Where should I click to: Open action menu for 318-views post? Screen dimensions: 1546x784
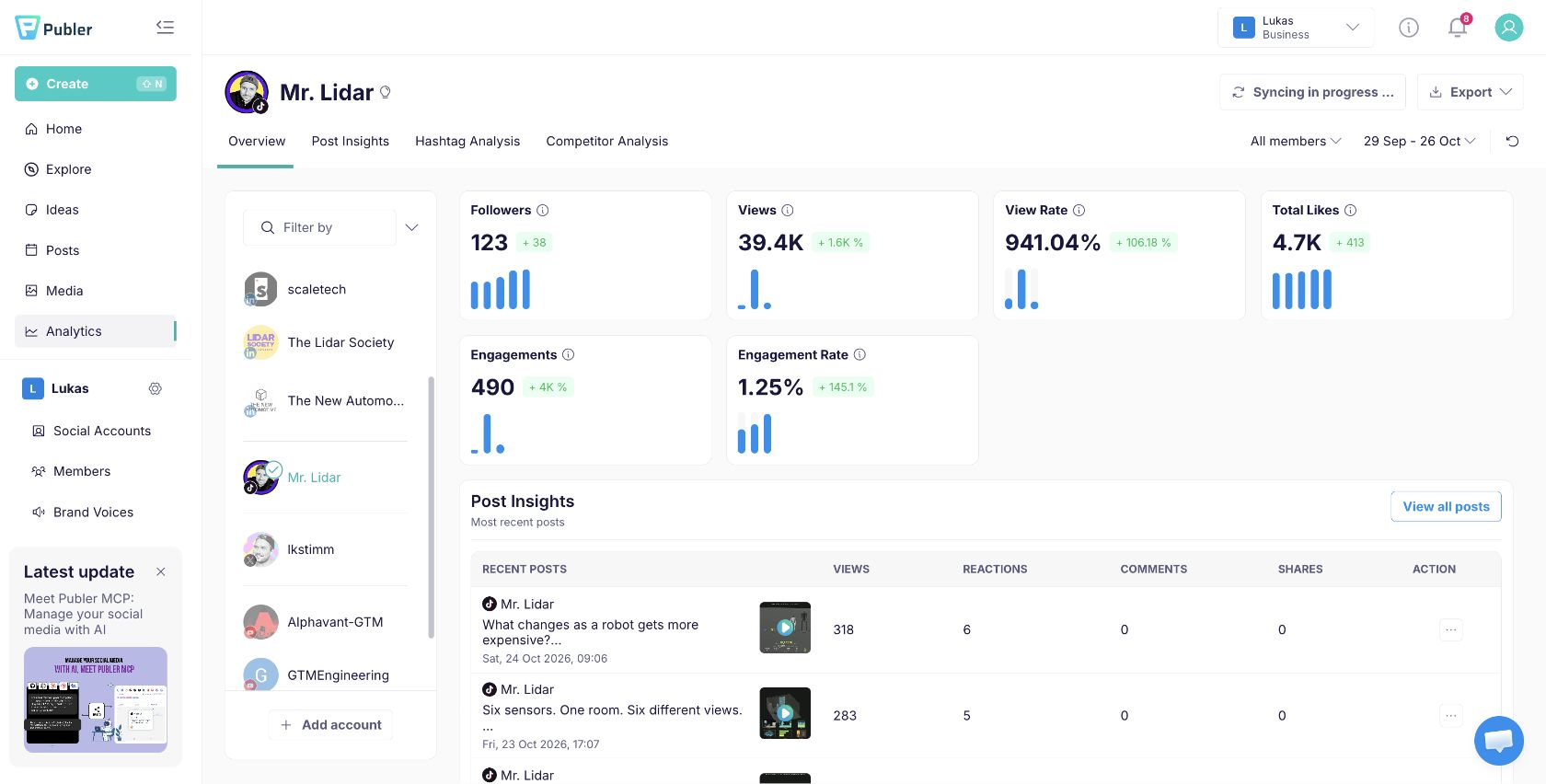tap(1451, 629)
